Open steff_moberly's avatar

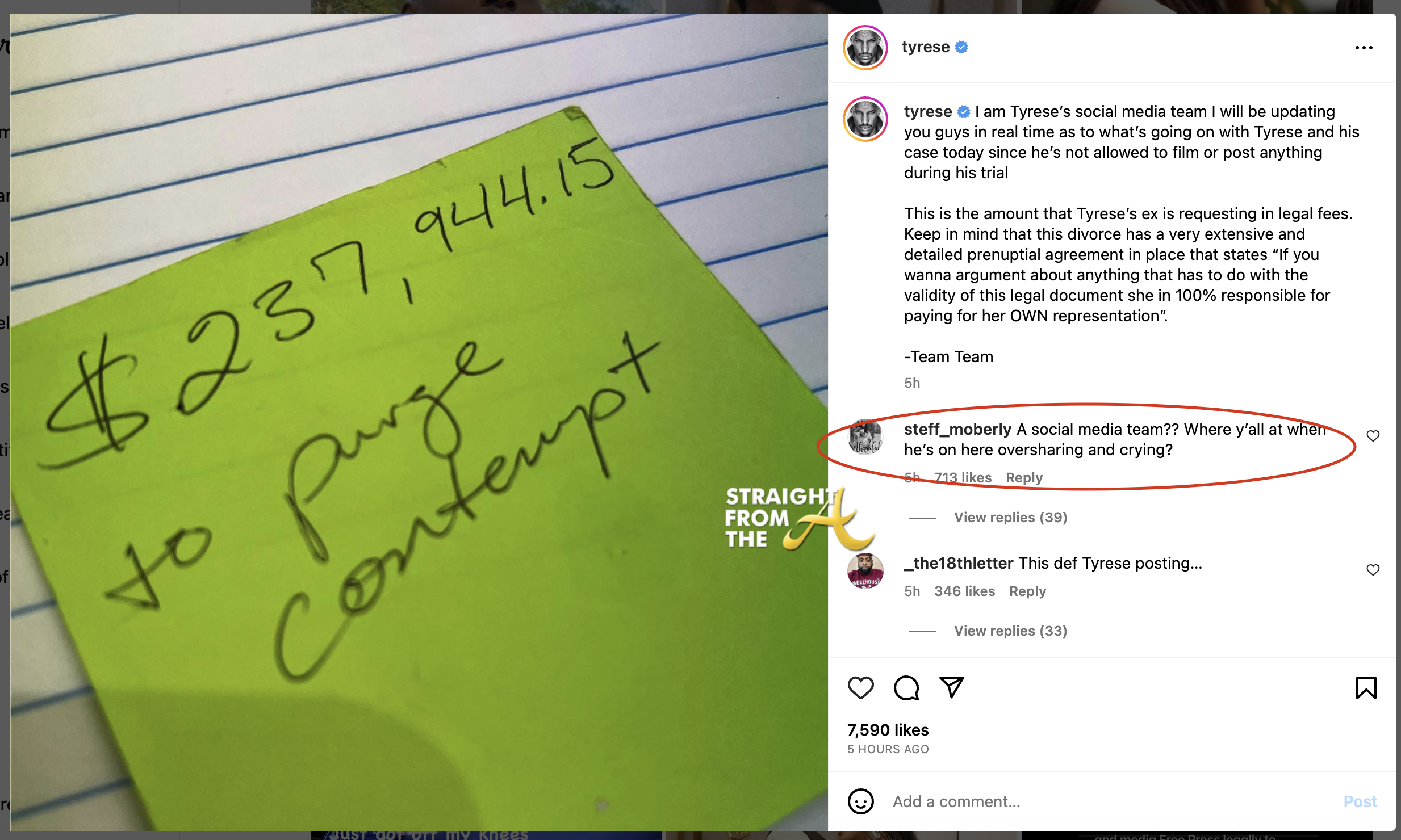[865, 437]
